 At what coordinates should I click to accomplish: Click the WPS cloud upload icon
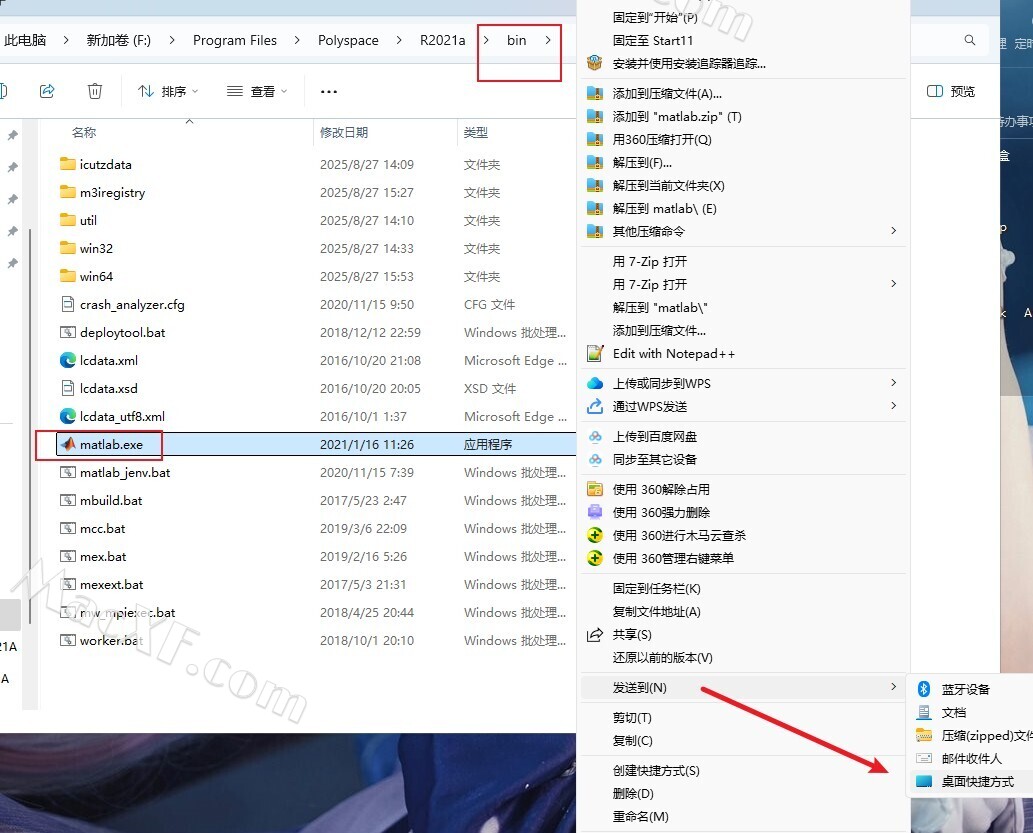(595, 384)
